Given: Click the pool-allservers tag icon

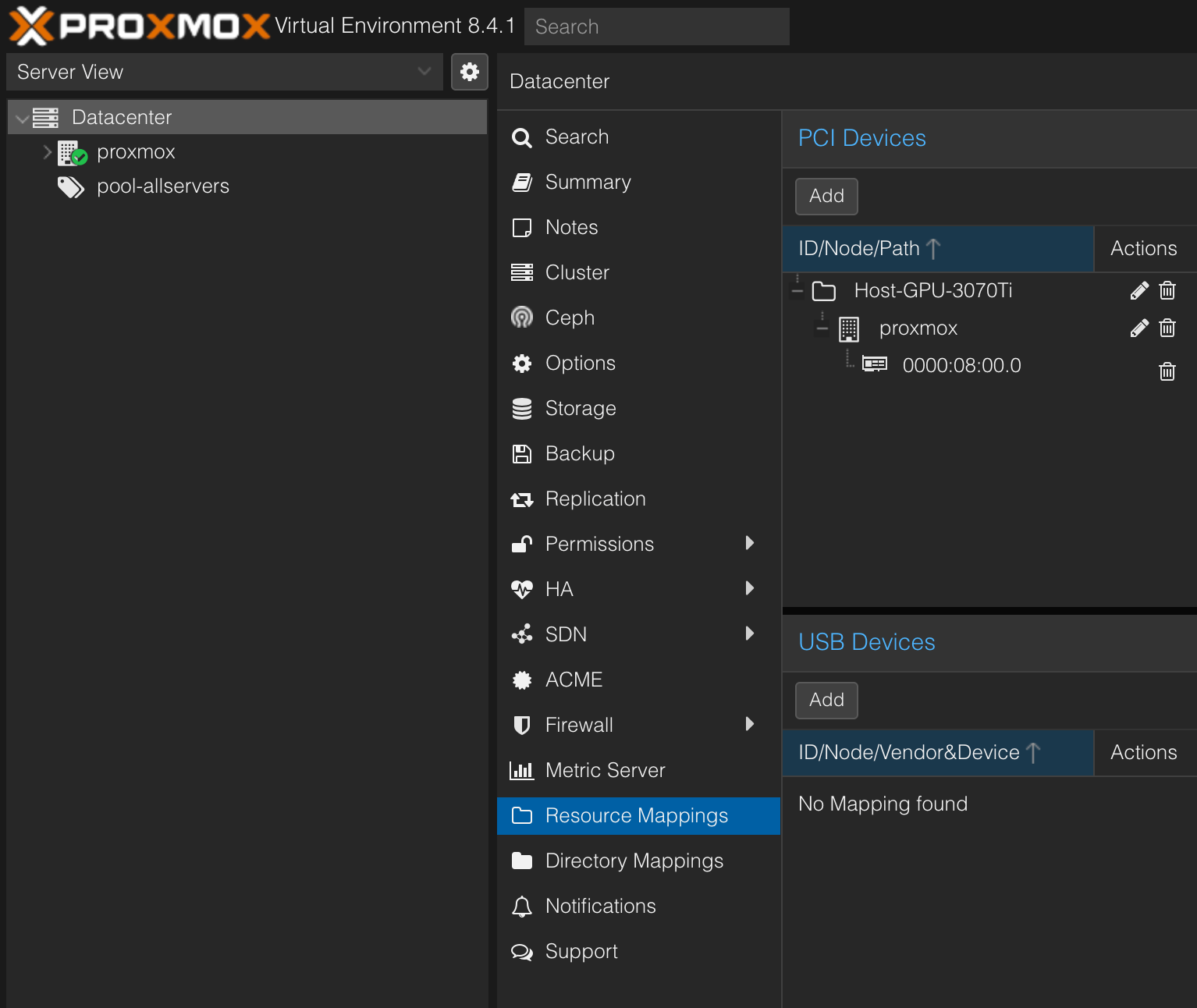Looking at the screenshot, I should [x=71, y=186].
